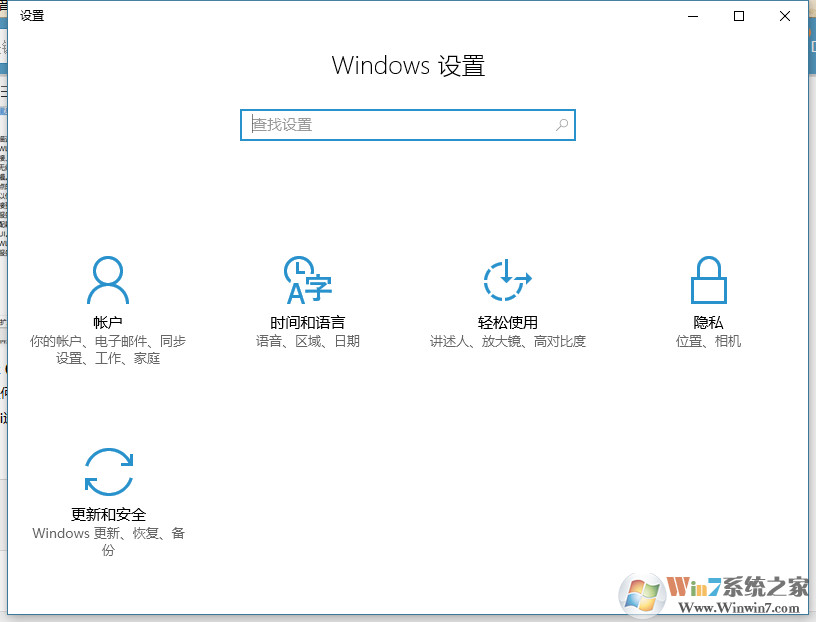Click the 设置 title bar label
This screenshot has height=622, width=816.
pos(31,15)
